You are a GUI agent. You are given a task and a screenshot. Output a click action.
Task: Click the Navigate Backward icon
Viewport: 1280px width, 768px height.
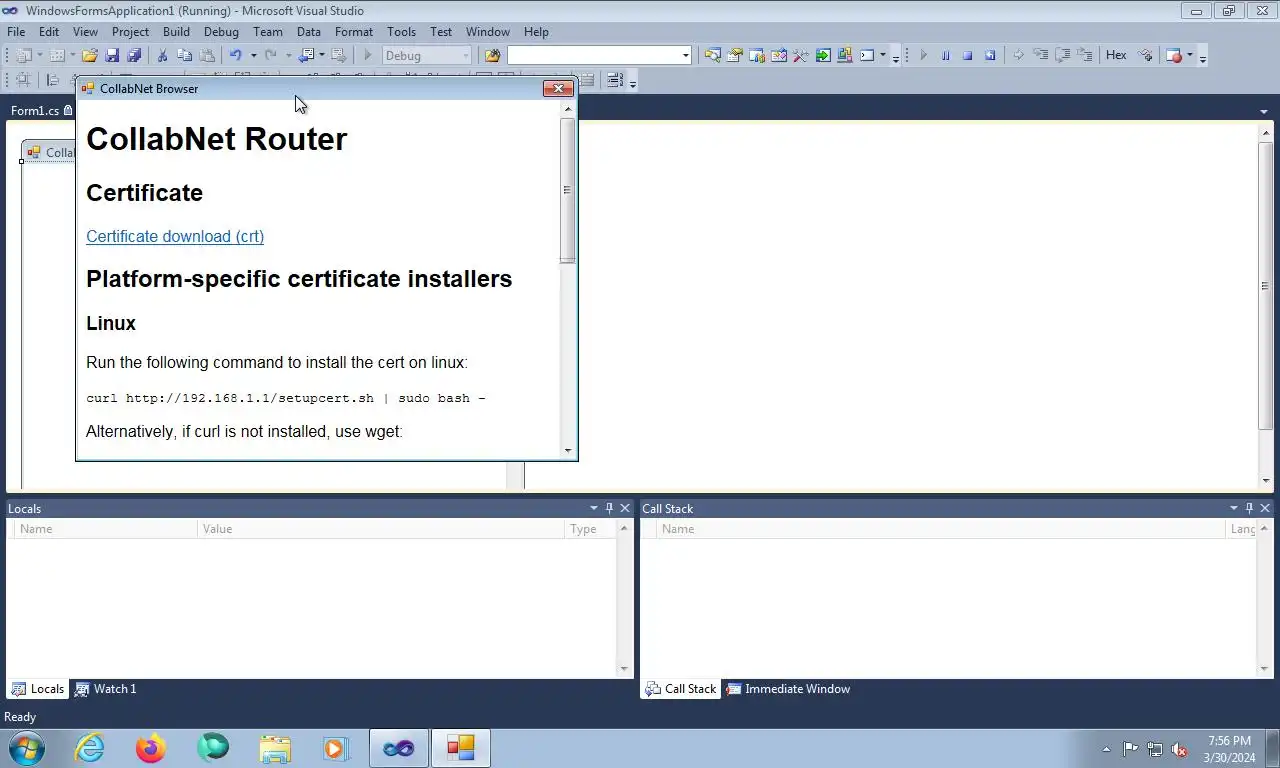306,56
